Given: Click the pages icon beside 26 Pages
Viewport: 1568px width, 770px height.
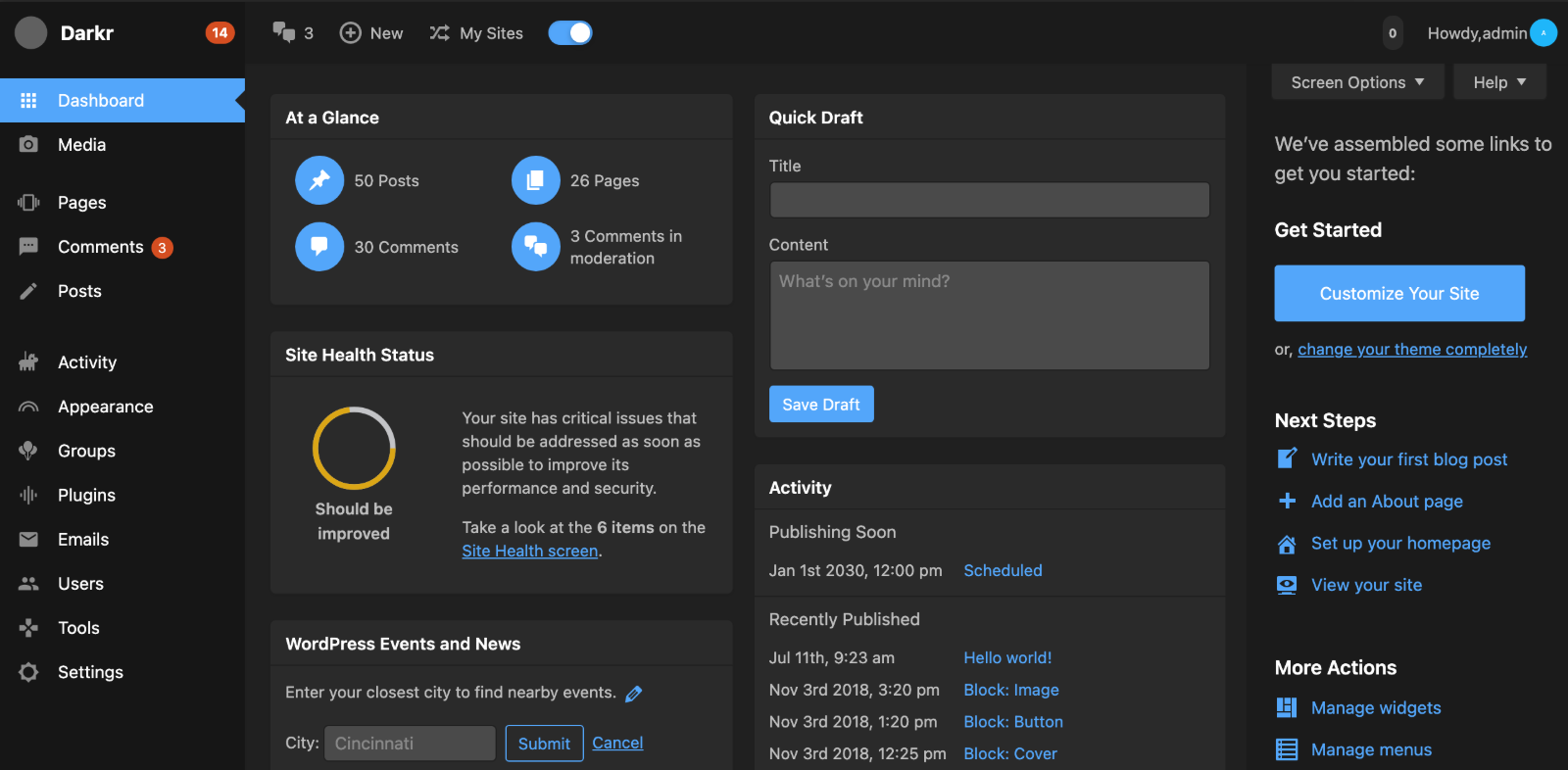Looking at the screenshot, I should (536, 180).
